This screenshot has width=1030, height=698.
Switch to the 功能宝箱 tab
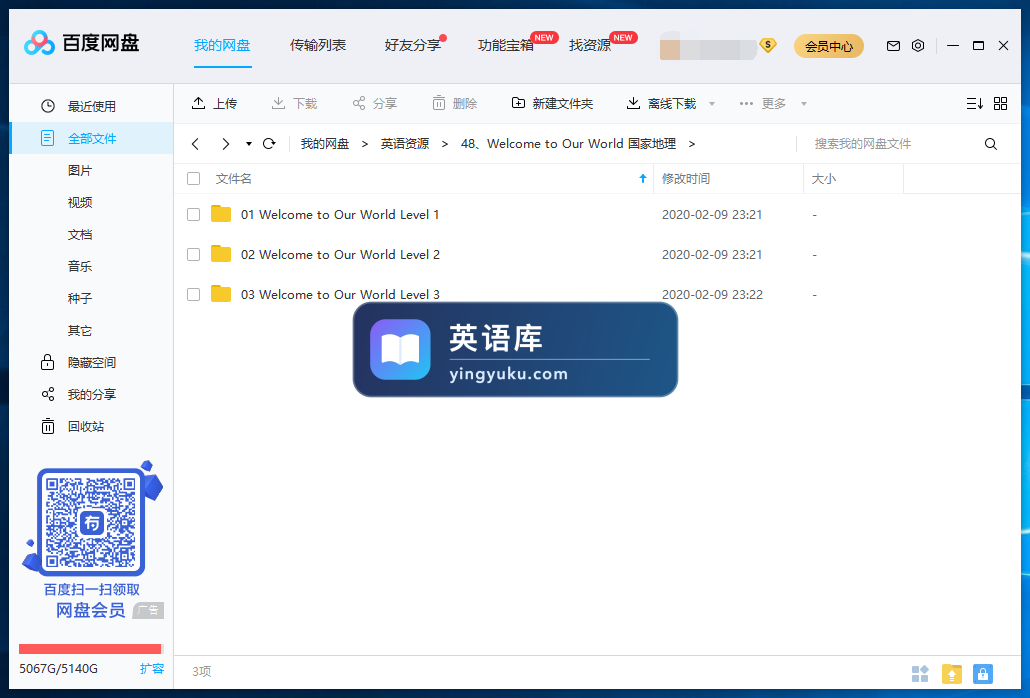506,45
